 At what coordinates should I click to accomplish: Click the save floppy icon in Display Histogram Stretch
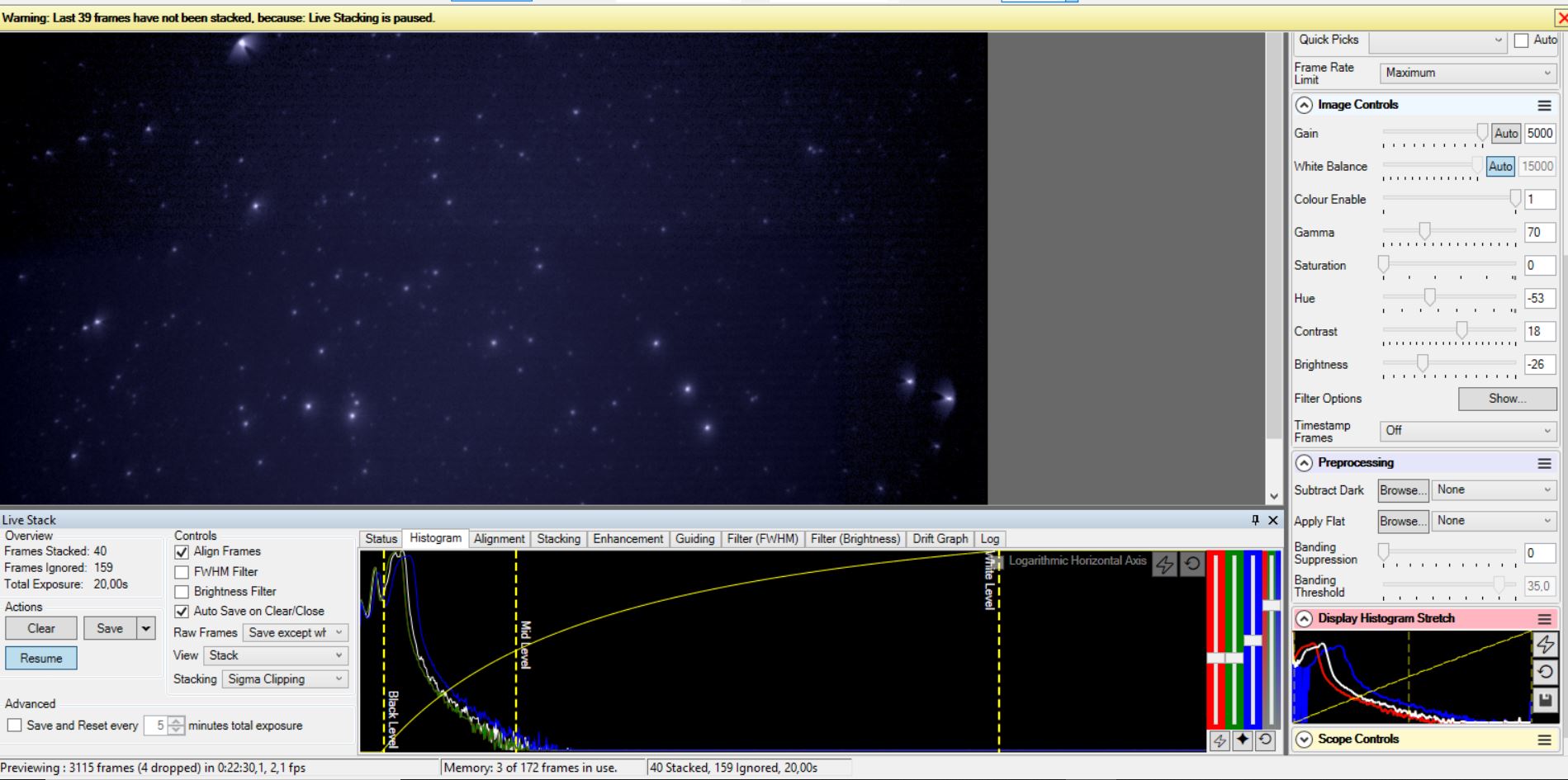tap(1545, 700)
